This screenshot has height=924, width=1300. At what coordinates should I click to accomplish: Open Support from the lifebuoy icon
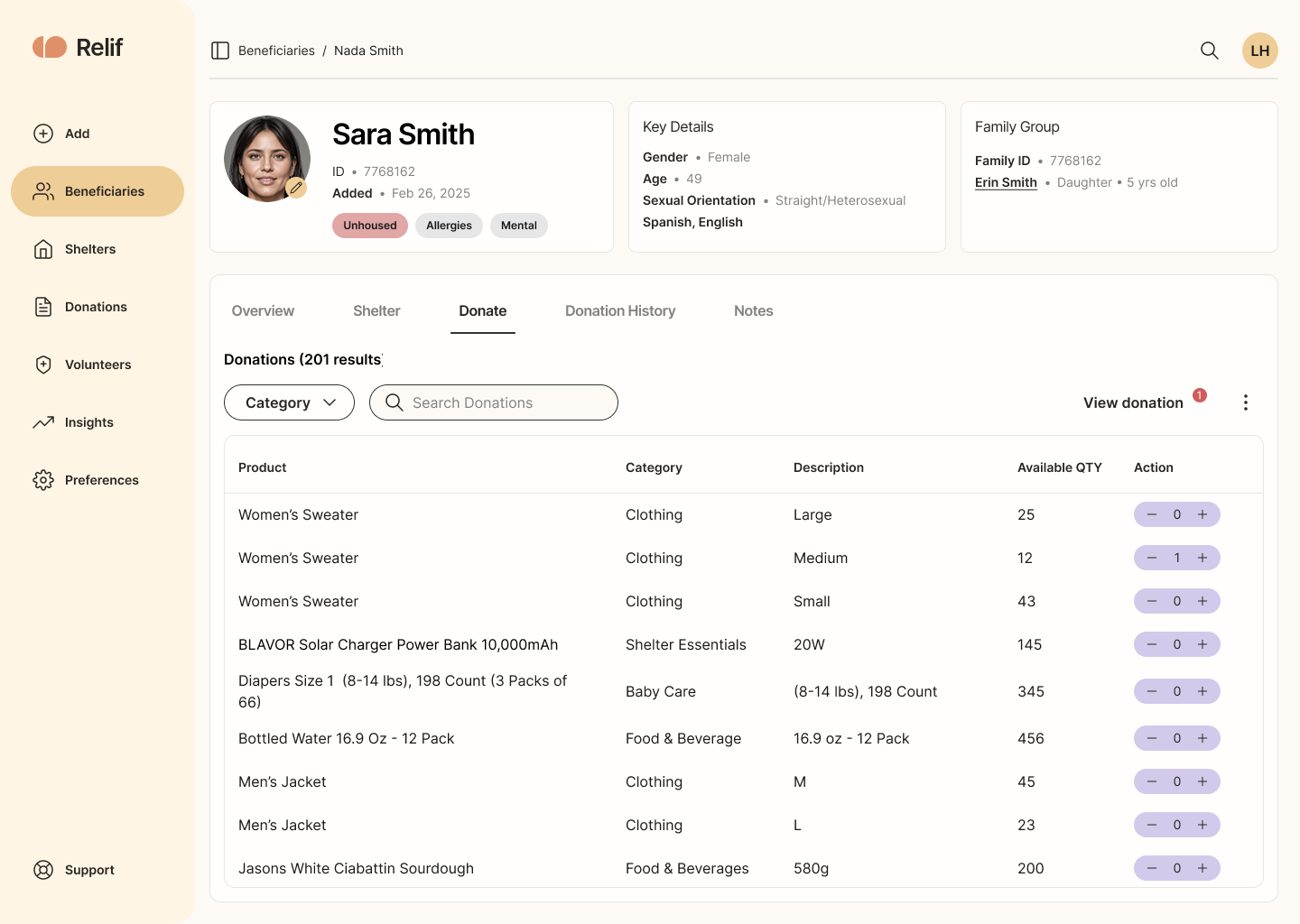[43, 870]
